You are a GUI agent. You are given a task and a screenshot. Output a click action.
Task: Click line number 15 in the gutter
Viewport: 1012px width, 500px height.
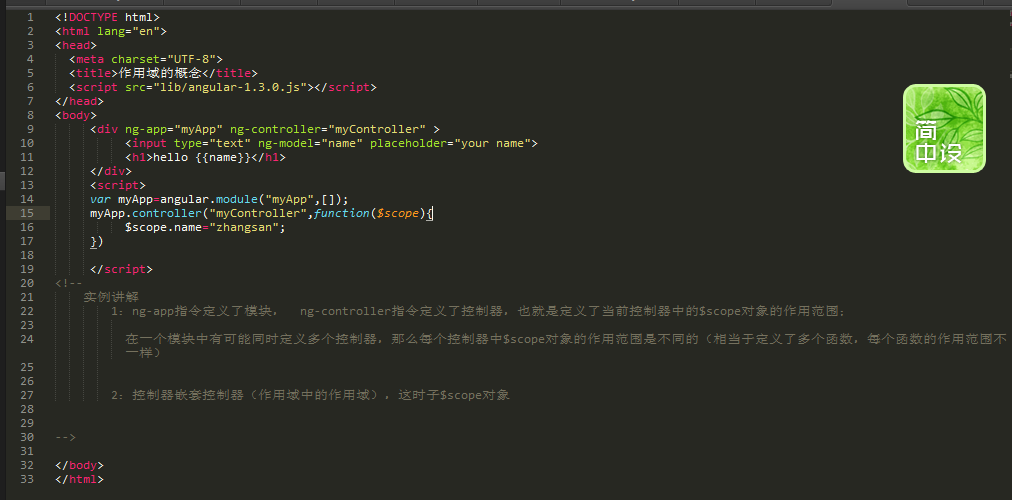click(x=27, y=213)
